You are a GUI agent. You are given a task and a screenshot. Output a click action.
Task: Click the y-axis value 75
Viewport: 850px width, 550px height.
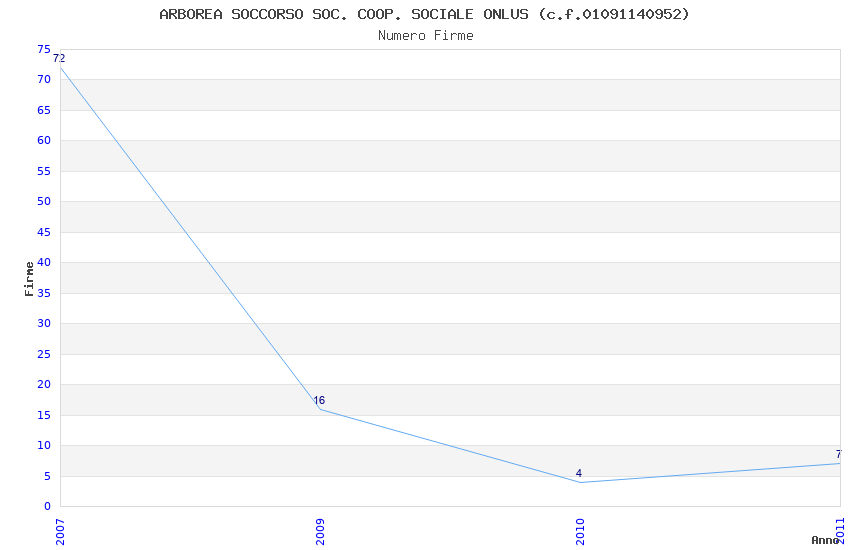[x=44, y=49]
